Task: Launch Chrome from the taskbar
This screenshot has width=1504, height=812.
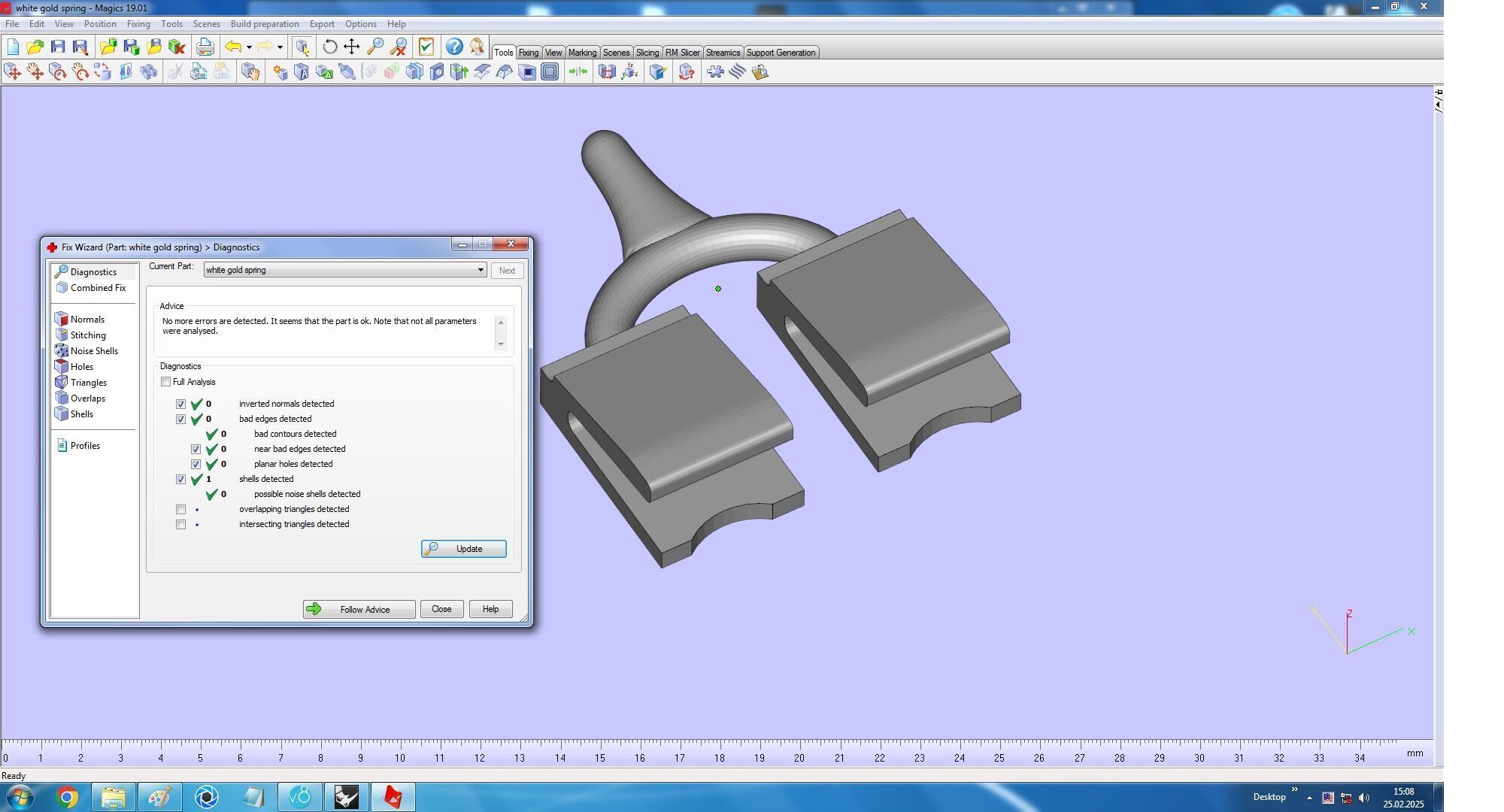Action: [67, 797]
